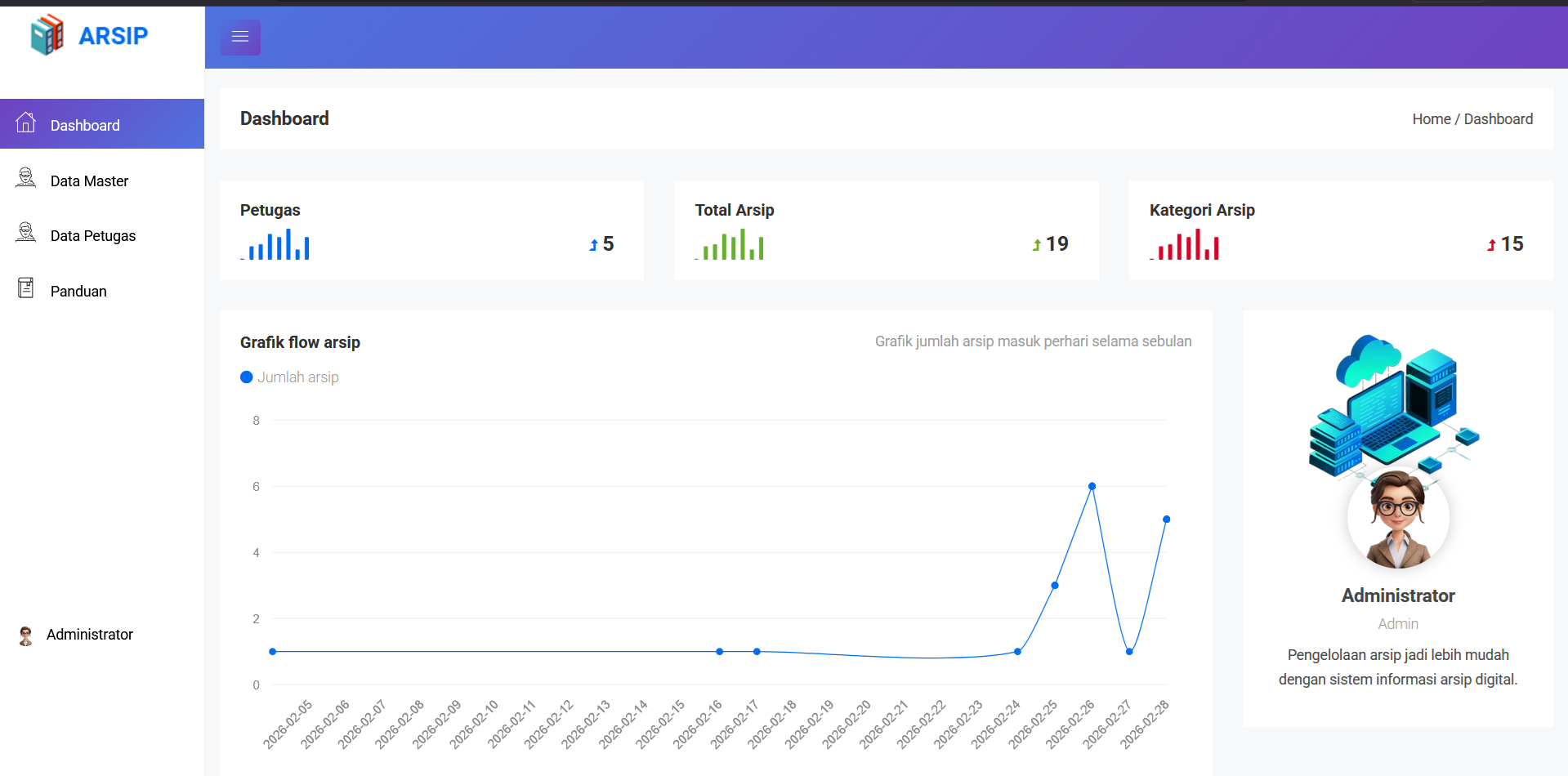Click the Petugas card title

tap(270, 210)
